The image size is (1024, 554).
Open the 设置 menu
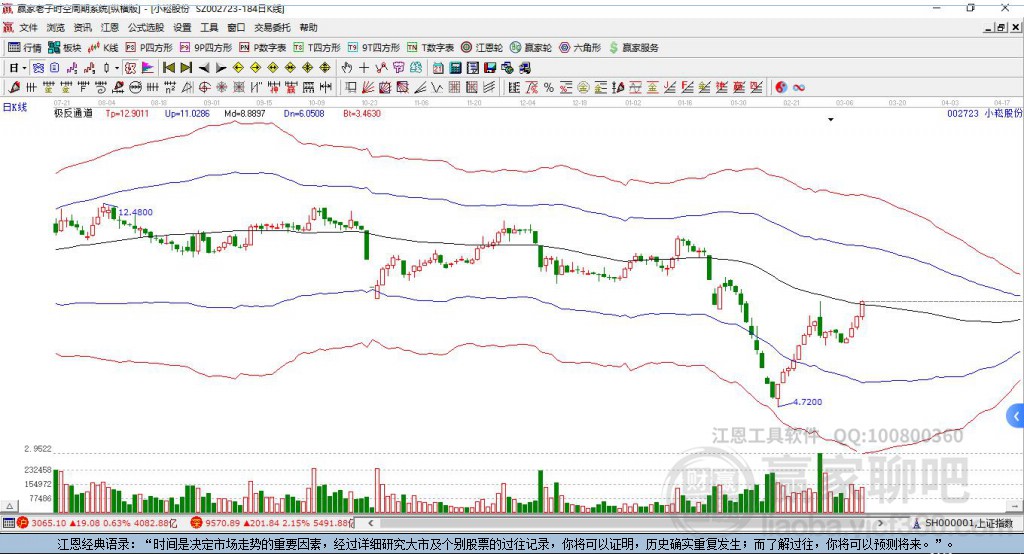click(182, 27)
